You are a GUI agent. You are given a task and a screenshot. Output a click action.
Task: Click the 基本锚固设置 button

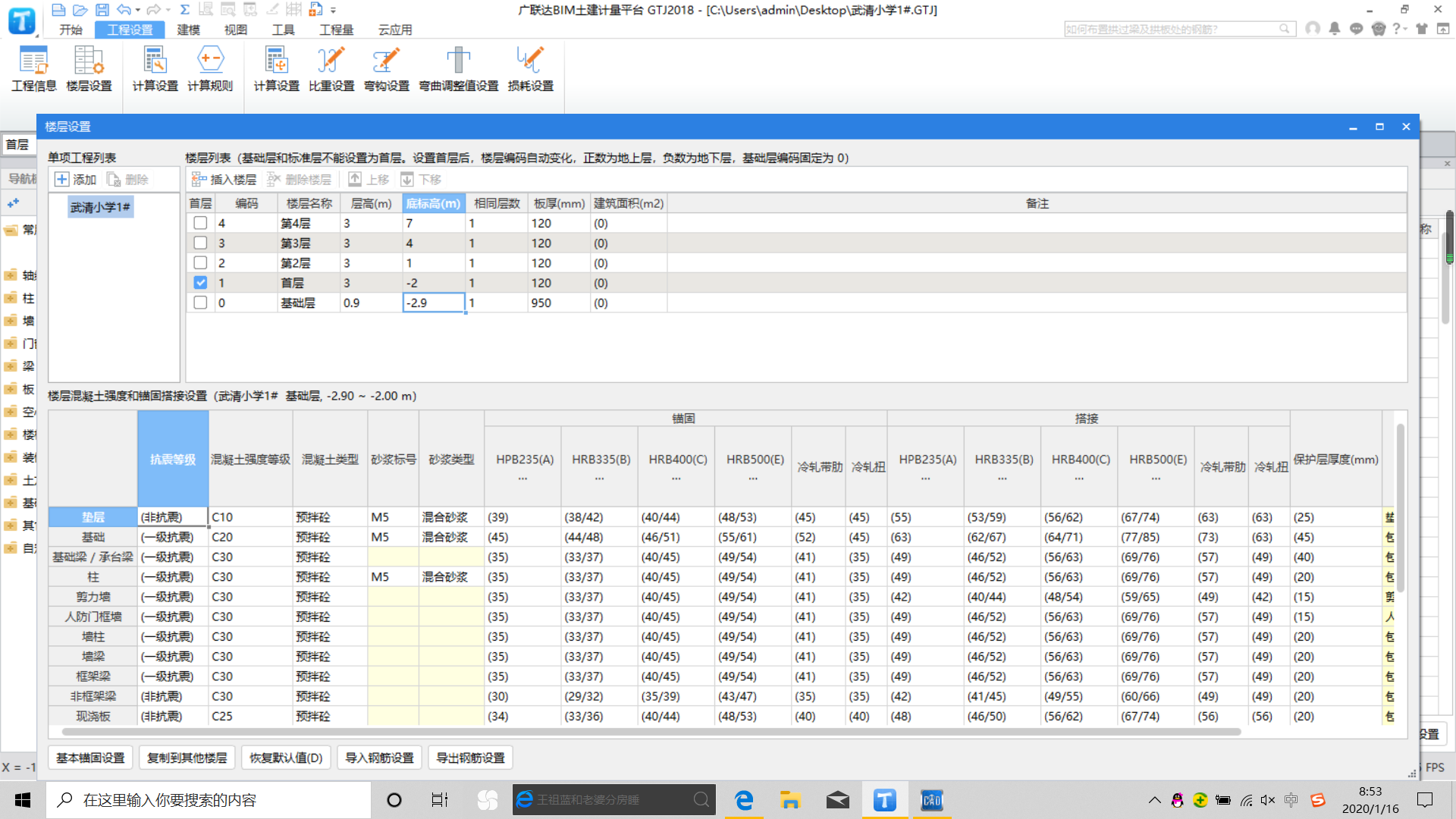pyautogui.click(x=90, y=758)
